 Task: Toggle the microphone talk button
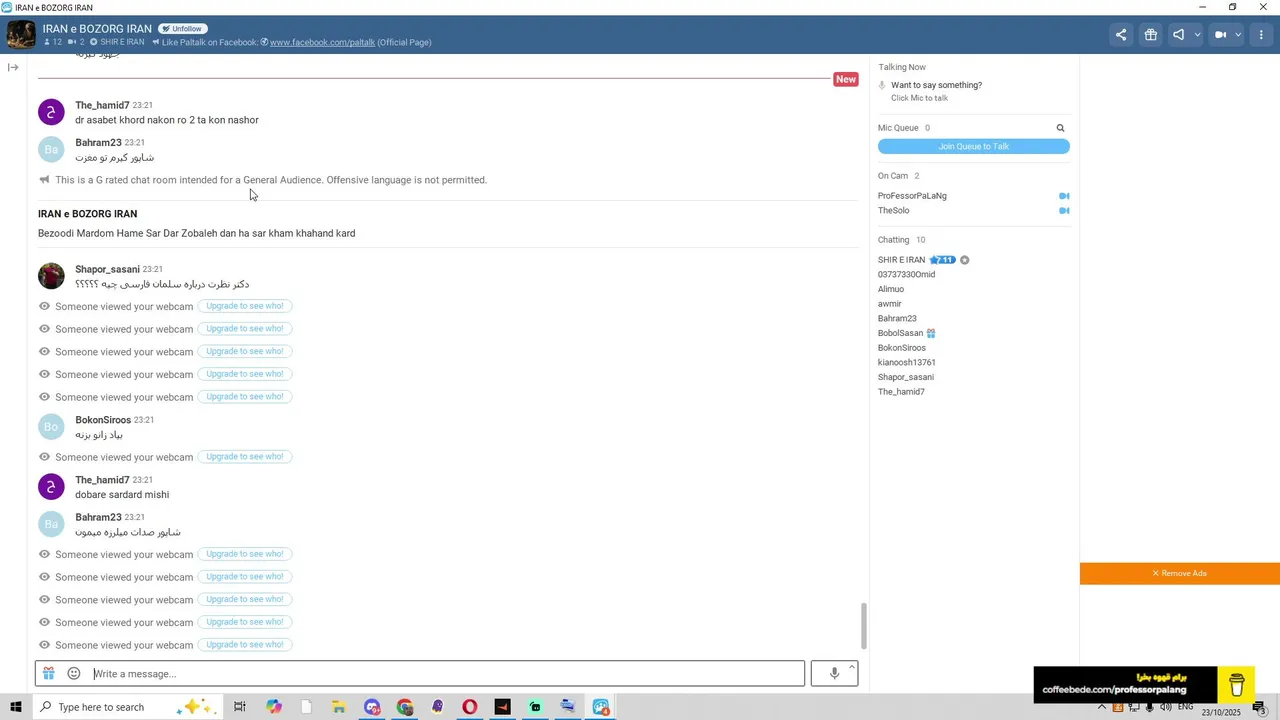834,674
